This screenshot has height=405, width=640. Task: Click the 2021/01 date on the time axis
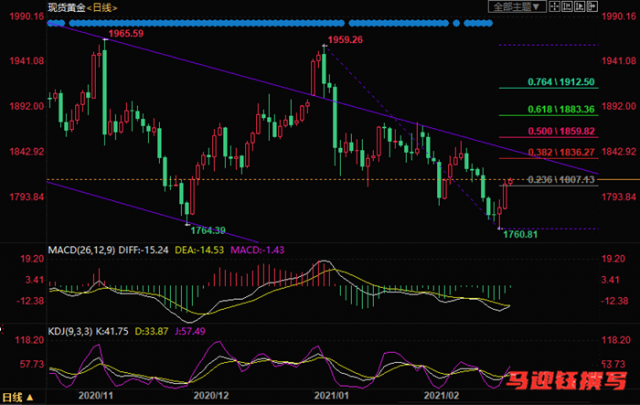[331, 395]
